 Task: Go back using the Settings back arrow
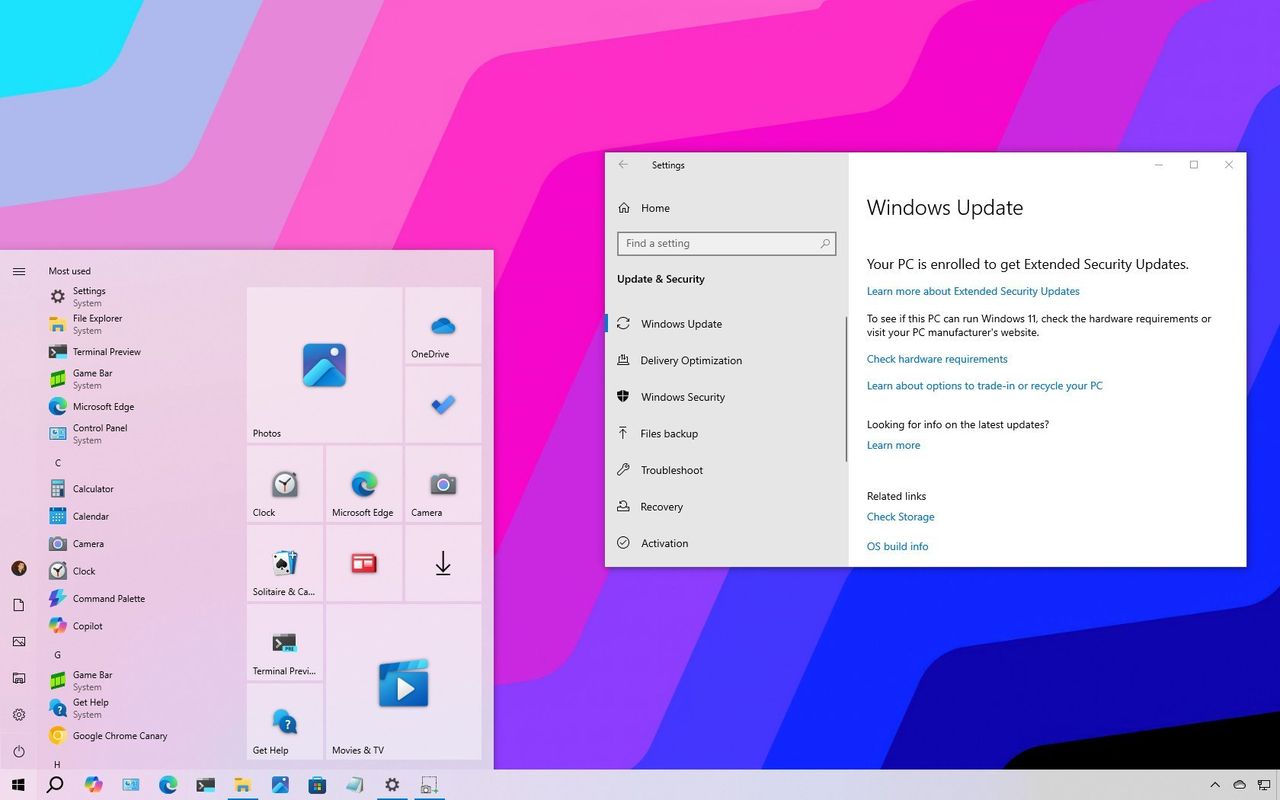tap(624, 165)
